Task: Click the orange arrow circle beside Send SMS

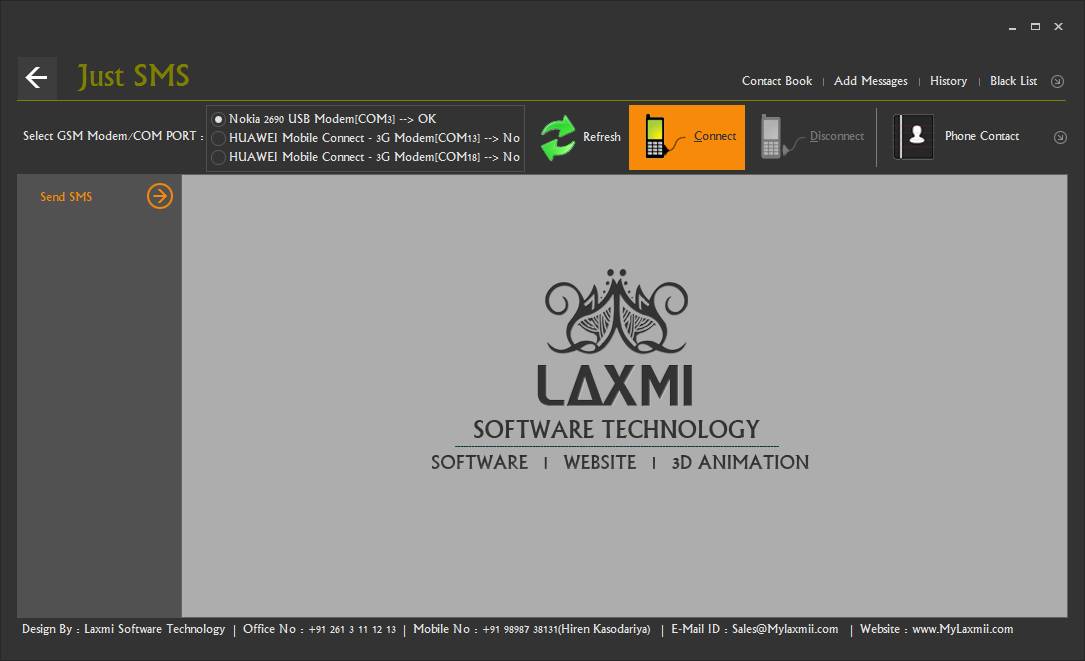Action: pyautogui.click(x=160, y=196)
